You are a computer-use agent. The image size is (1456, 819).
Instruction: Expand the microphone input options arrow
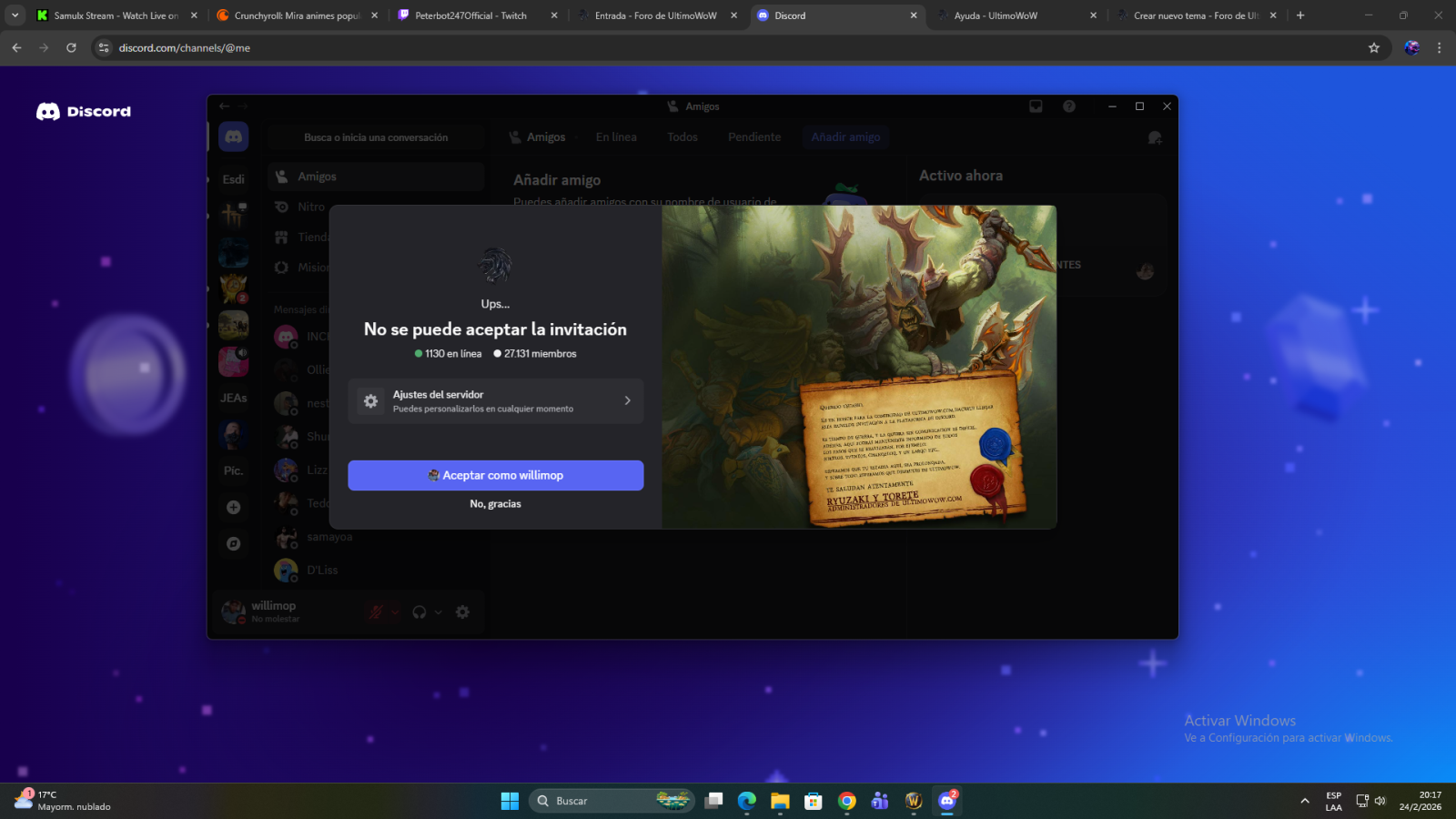(x=395, y=612)
